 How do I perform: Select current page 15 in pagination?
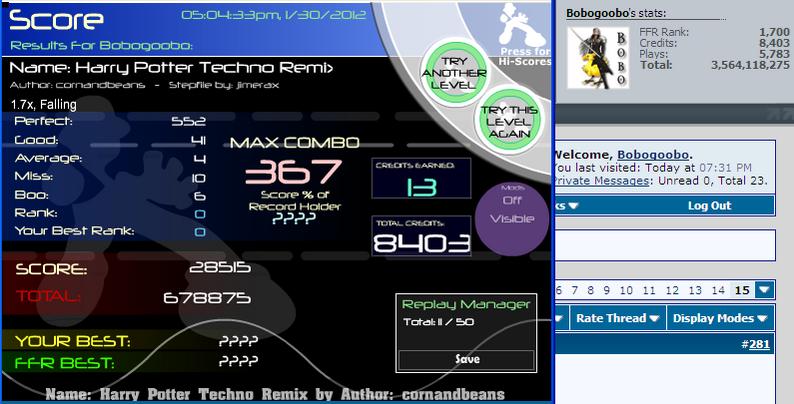(x=742, y=290)
